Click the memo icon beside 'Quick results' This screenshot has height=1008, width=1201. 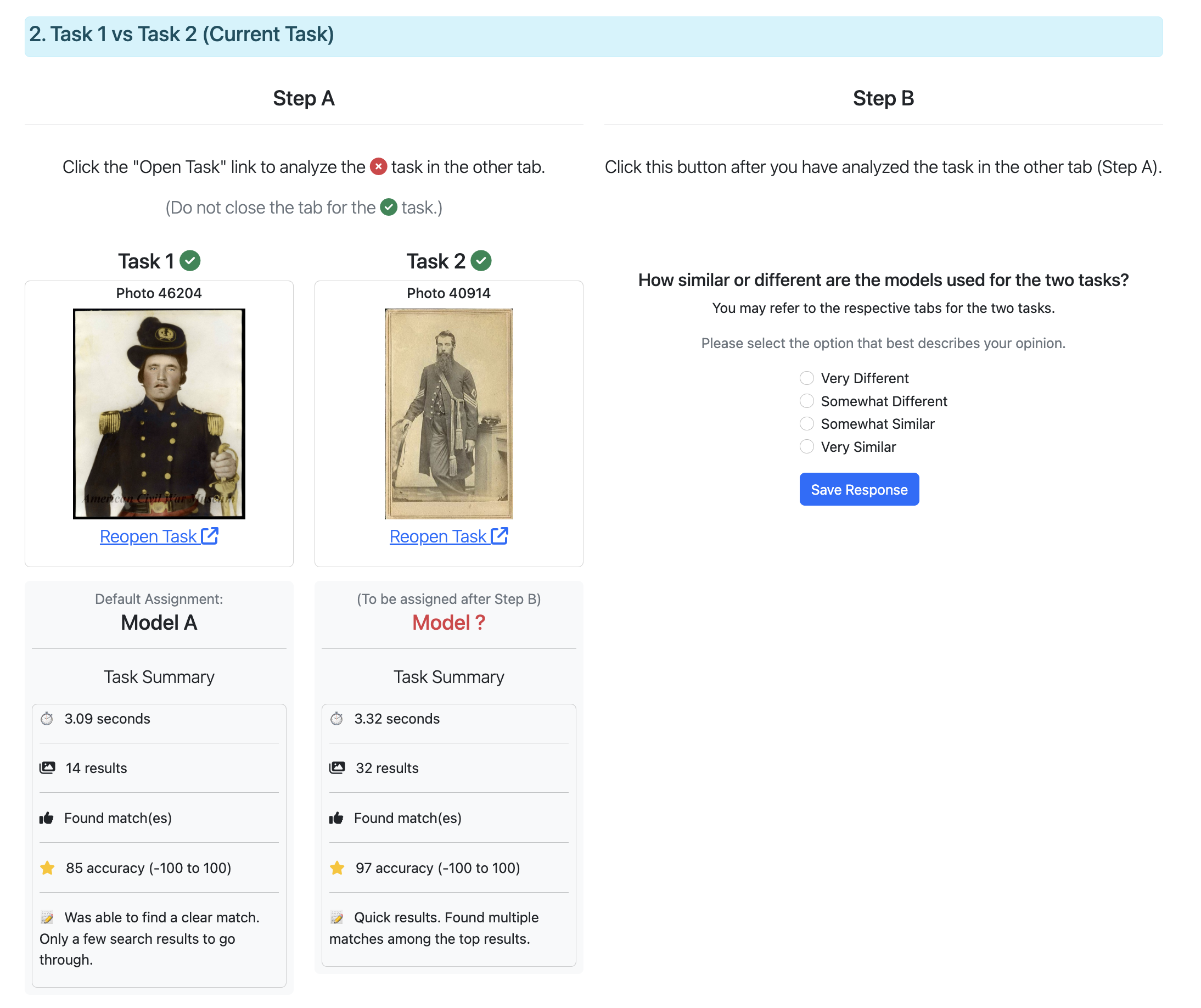(338, 917)
